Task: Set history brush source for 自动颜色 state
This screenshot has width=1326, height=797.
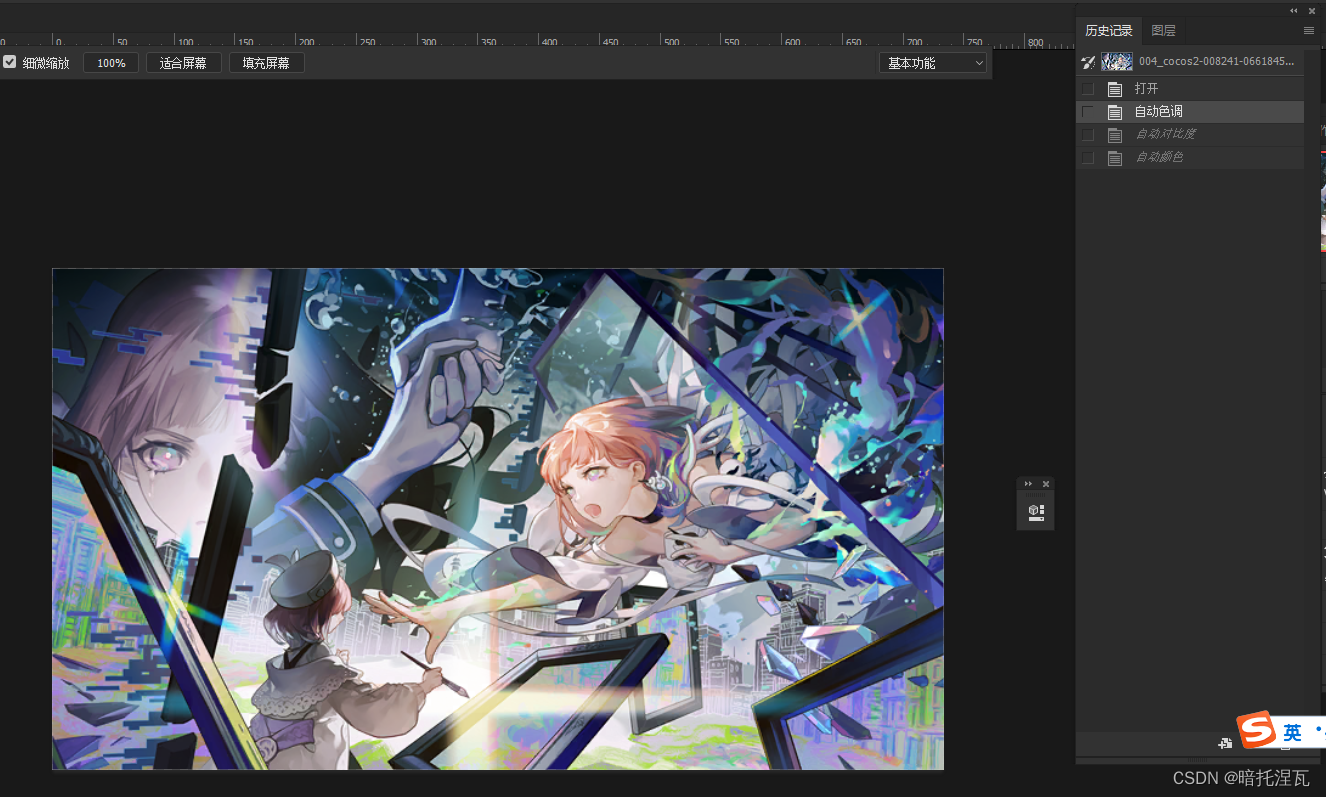Action: pos(1088,158)
